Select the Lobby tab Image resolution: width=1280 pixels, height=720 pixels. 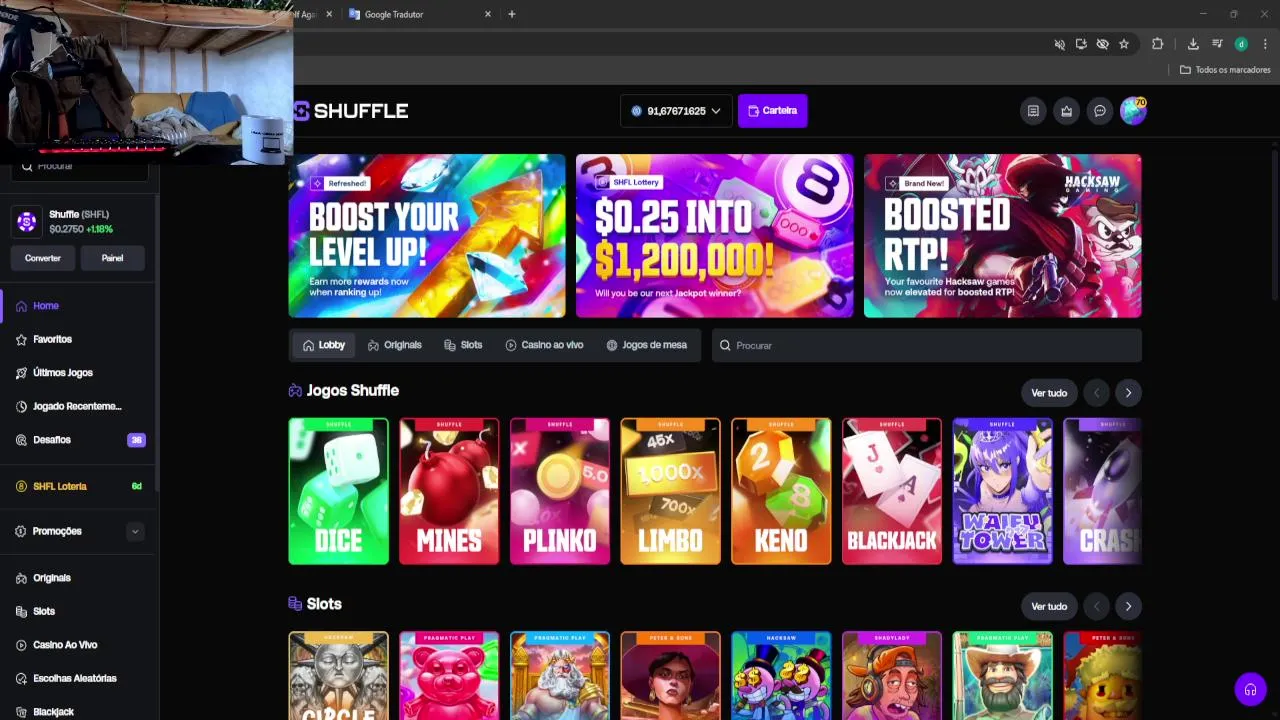point(324,345)
